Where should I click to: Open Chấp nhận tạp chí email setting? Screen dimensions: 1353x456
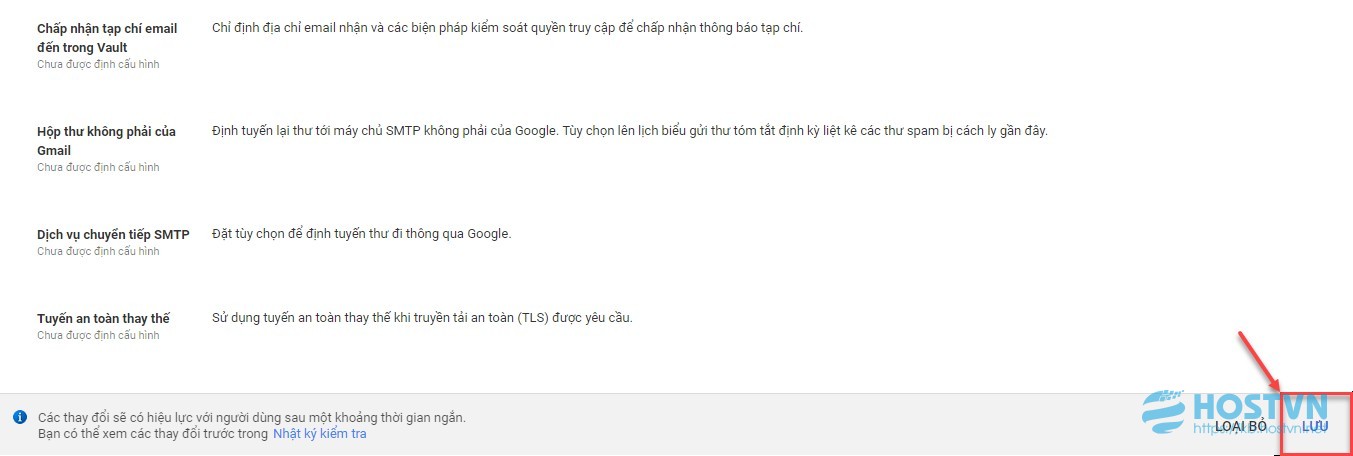(107, 38)
